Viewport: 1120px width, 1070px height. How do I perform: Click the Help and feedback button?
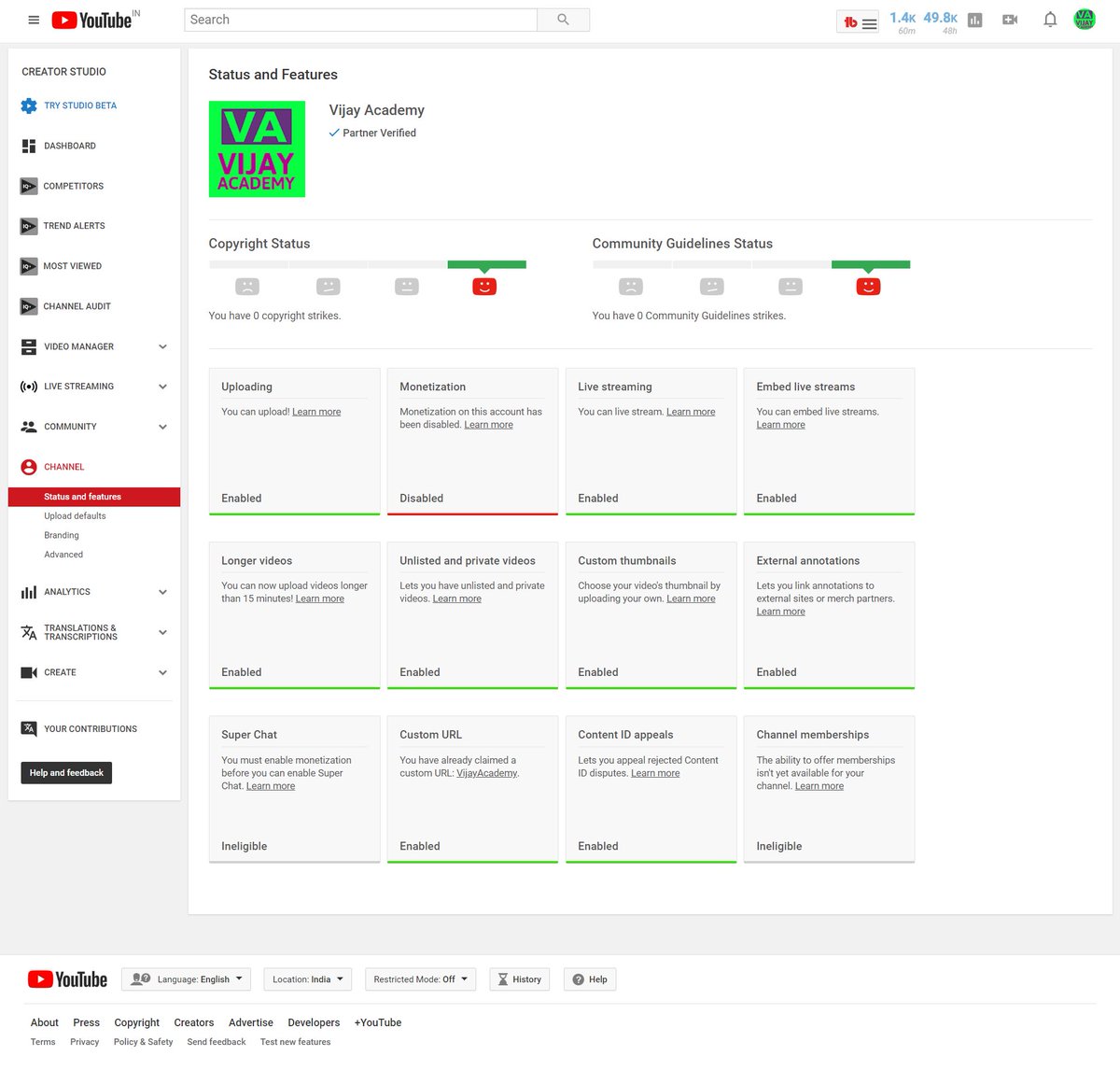point(66,773)
